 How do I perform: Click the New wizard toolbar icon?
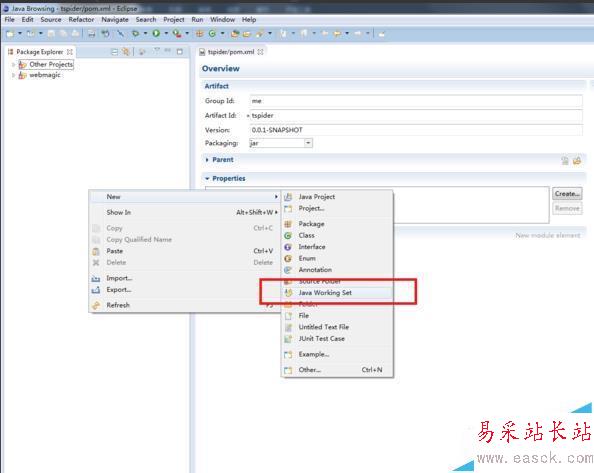coord(10,34)
